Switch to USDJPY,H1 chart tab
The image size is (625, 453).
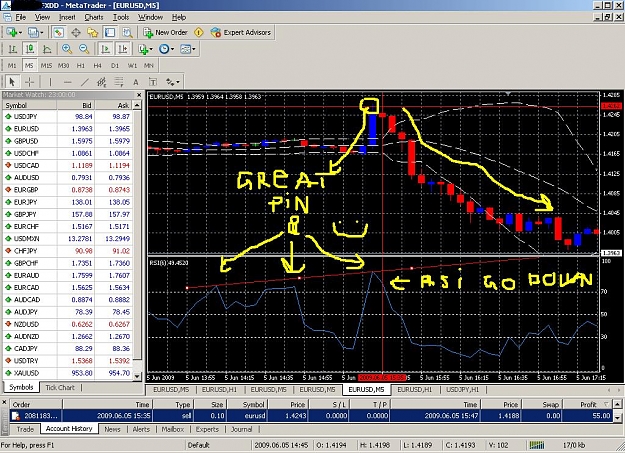click(462, 390)
